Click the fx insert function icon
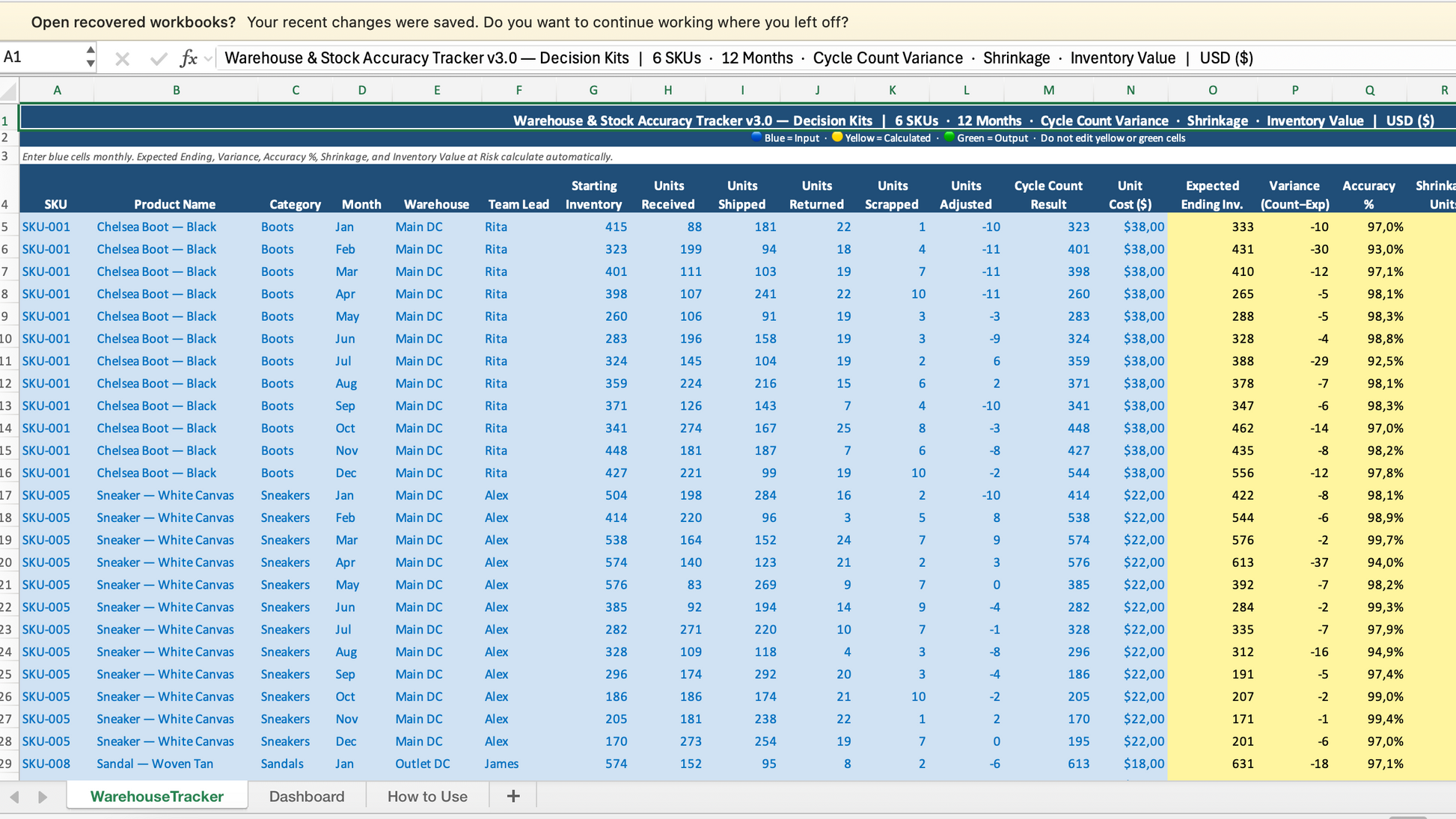Image resolution: width=1456 pixels, height=819 pixels. pos(189,58)
